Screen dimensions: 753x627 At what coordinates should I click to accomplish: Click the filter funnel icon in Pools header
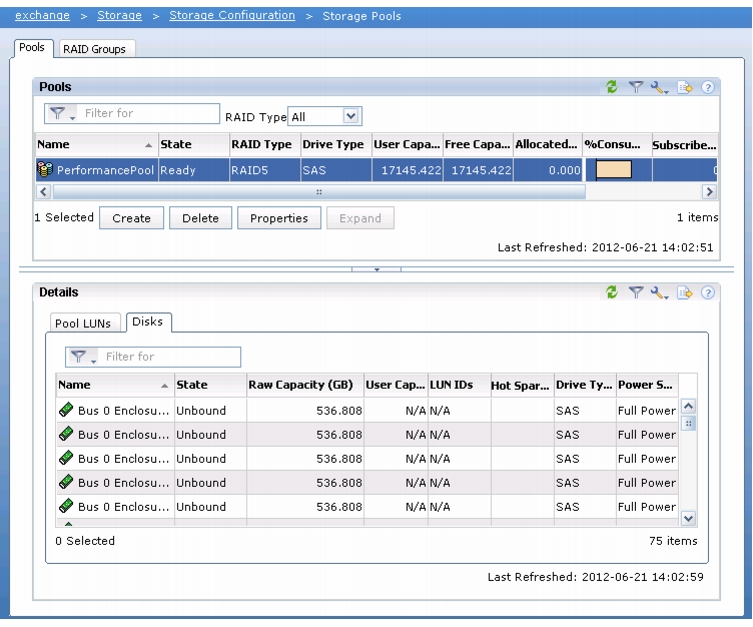click(636, 87)
